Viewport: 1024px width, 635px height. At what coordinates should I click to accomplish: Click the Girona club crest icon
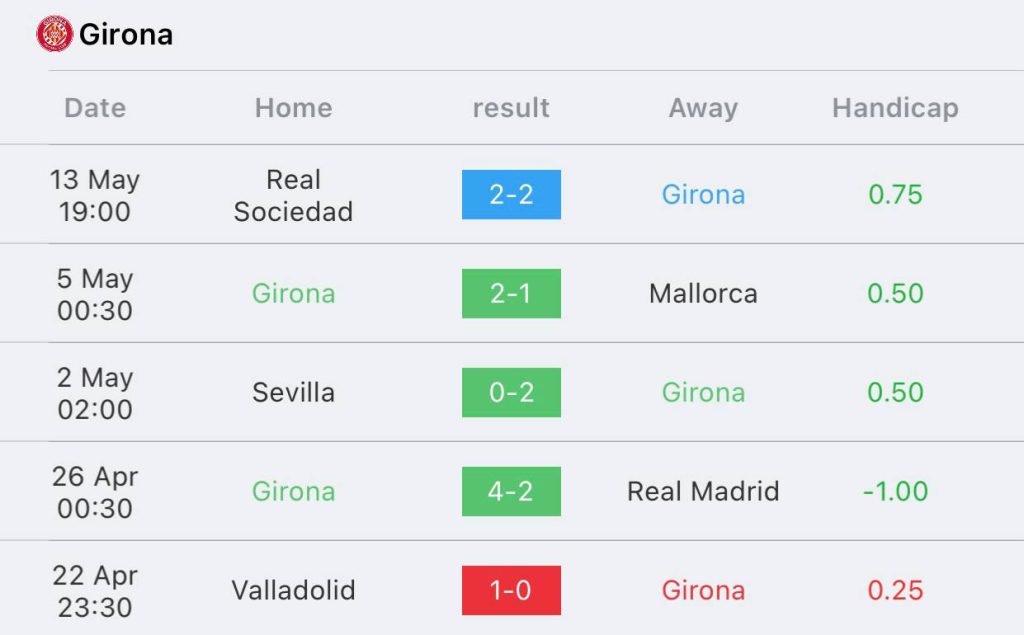54,34
